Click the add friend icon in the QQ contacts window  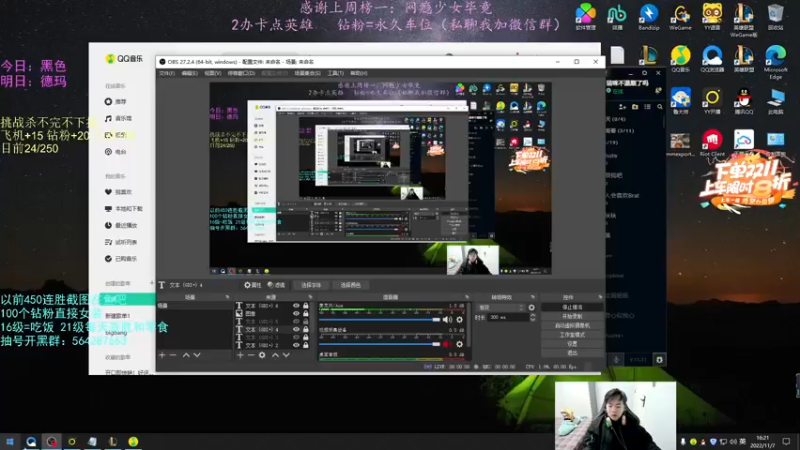click(622, 107)
